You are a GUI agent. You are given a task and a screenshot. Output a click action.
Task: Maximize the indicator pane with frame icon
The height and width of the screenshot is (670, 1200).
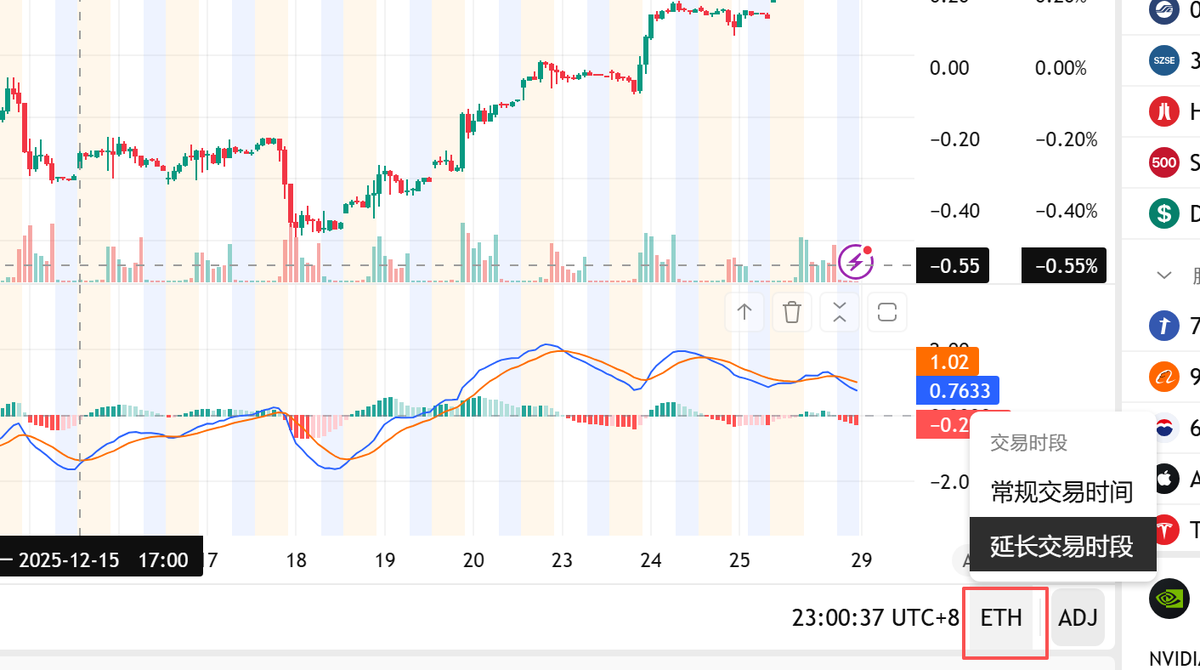(887, 311)
